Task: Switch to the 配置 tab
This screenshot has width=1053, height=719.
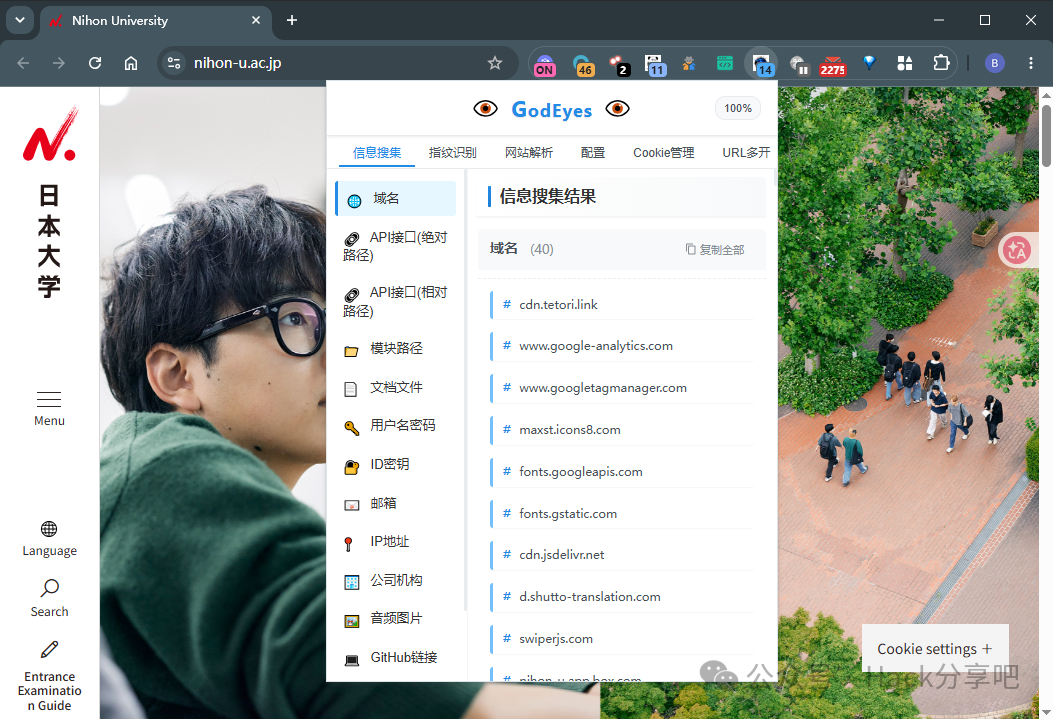Action: tap(593, 153)
